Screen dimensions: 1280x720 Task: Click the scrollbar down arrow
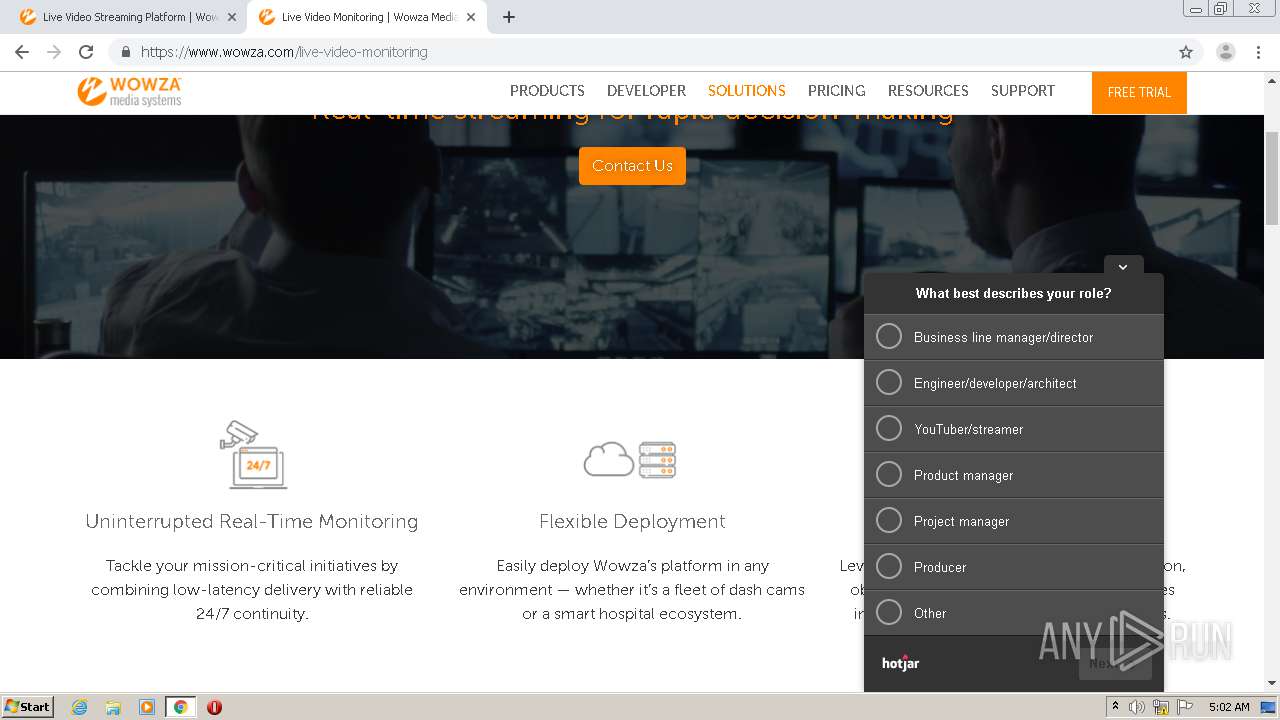click(x=1272, y=683)
